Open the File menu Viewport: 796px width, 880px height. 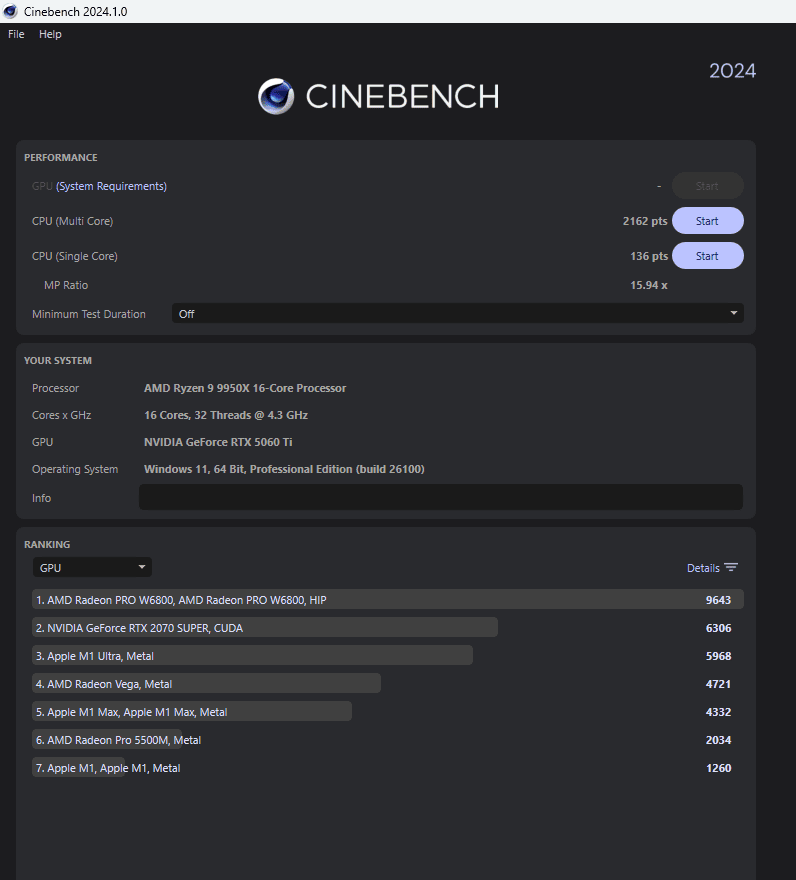click(16, 34)
